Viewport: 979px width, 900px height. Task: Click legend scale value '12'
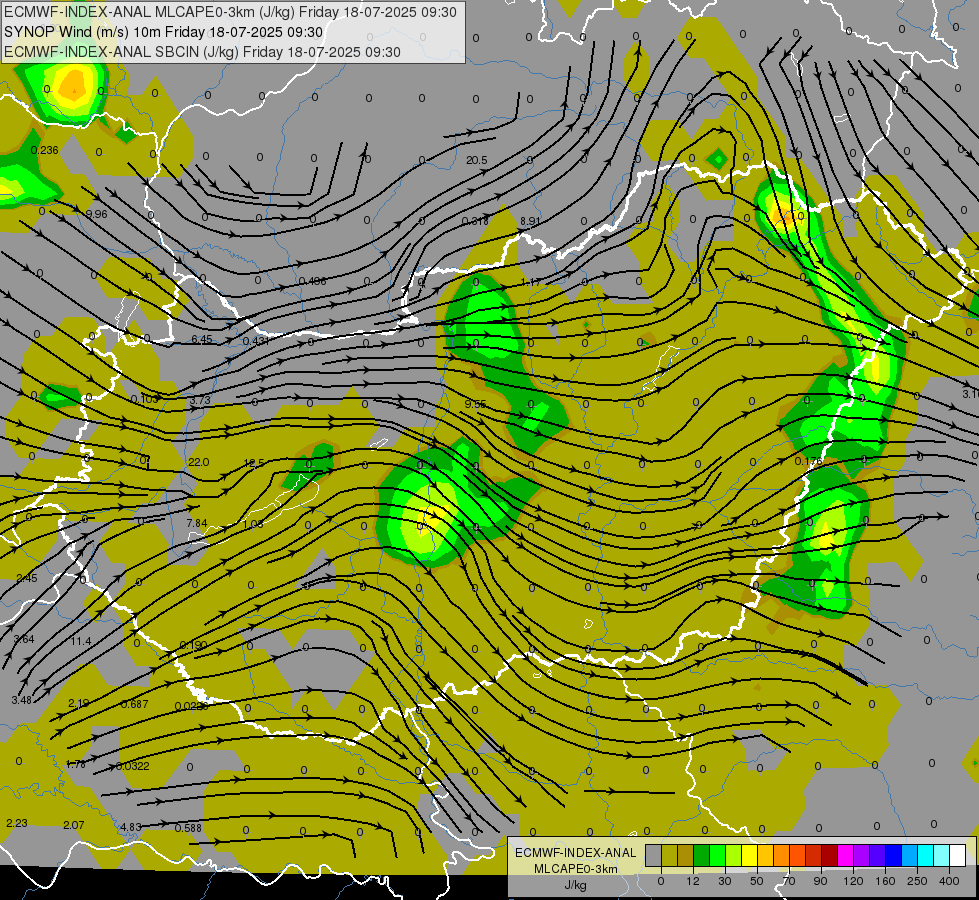coord(693,881)
